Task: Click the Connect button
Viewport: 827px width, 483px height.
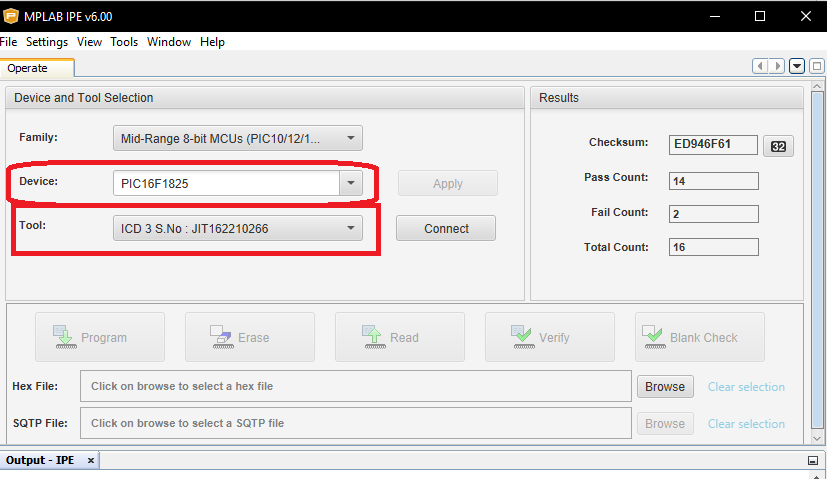Action: (446, 228)
